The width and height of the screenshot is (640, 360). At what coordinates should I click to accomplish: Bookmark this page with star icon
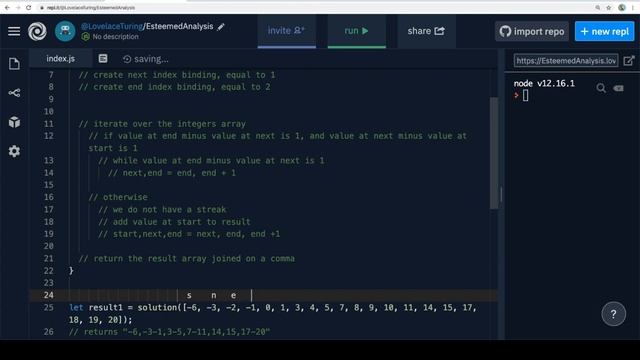(x=609, y=7)
